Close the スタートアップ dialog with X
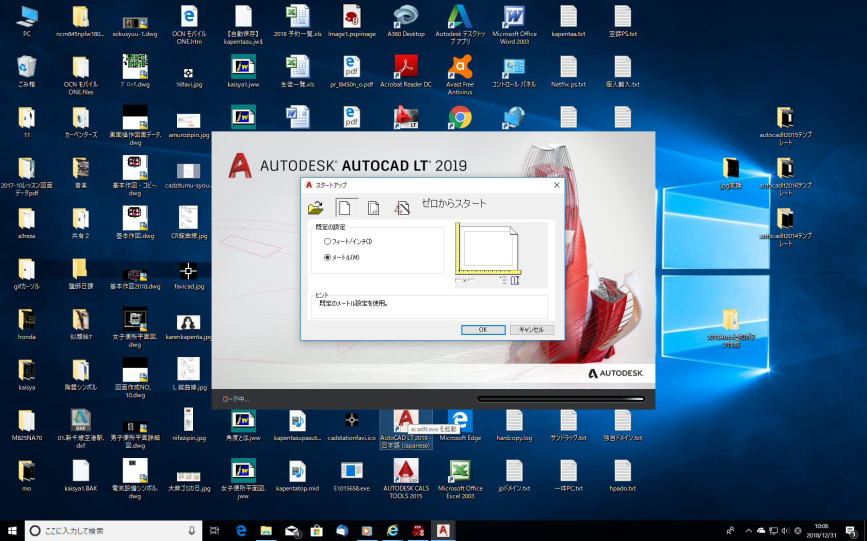 557,185
